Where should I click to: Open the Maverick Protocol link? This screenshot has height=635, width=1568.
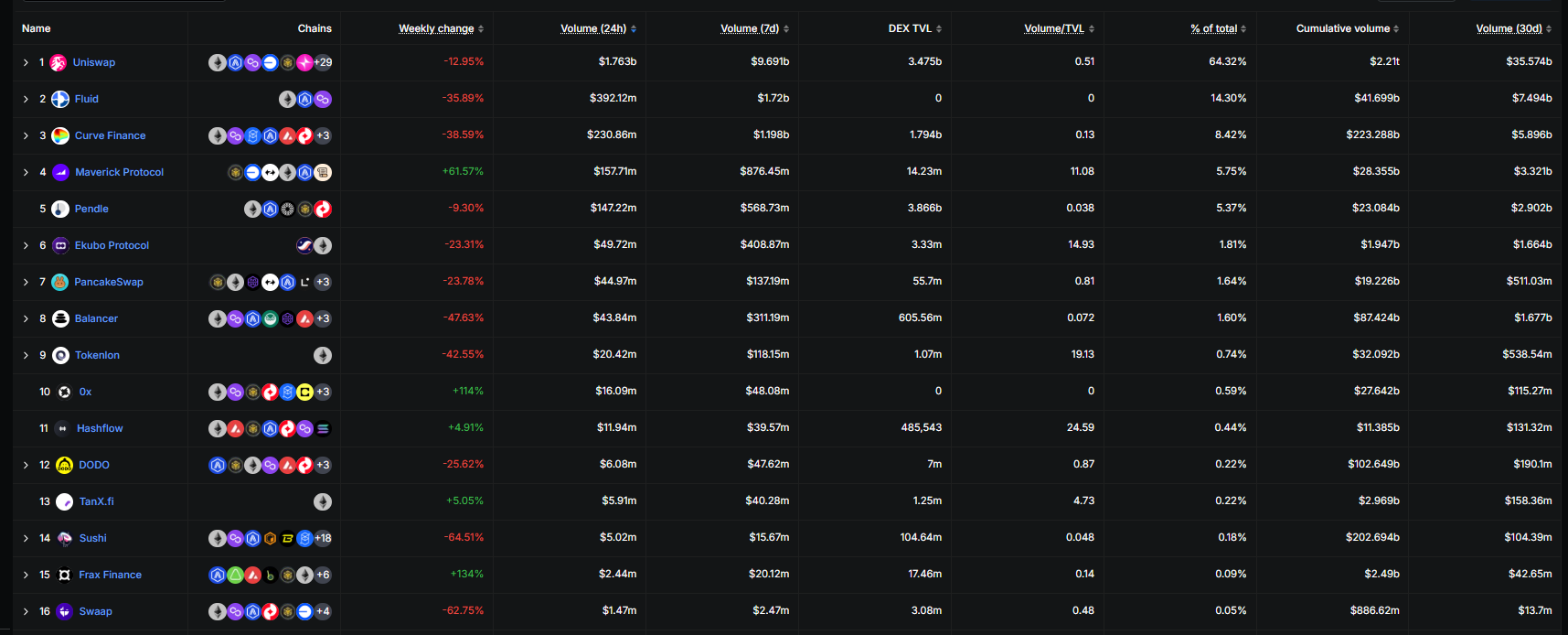tap(119, 172)
